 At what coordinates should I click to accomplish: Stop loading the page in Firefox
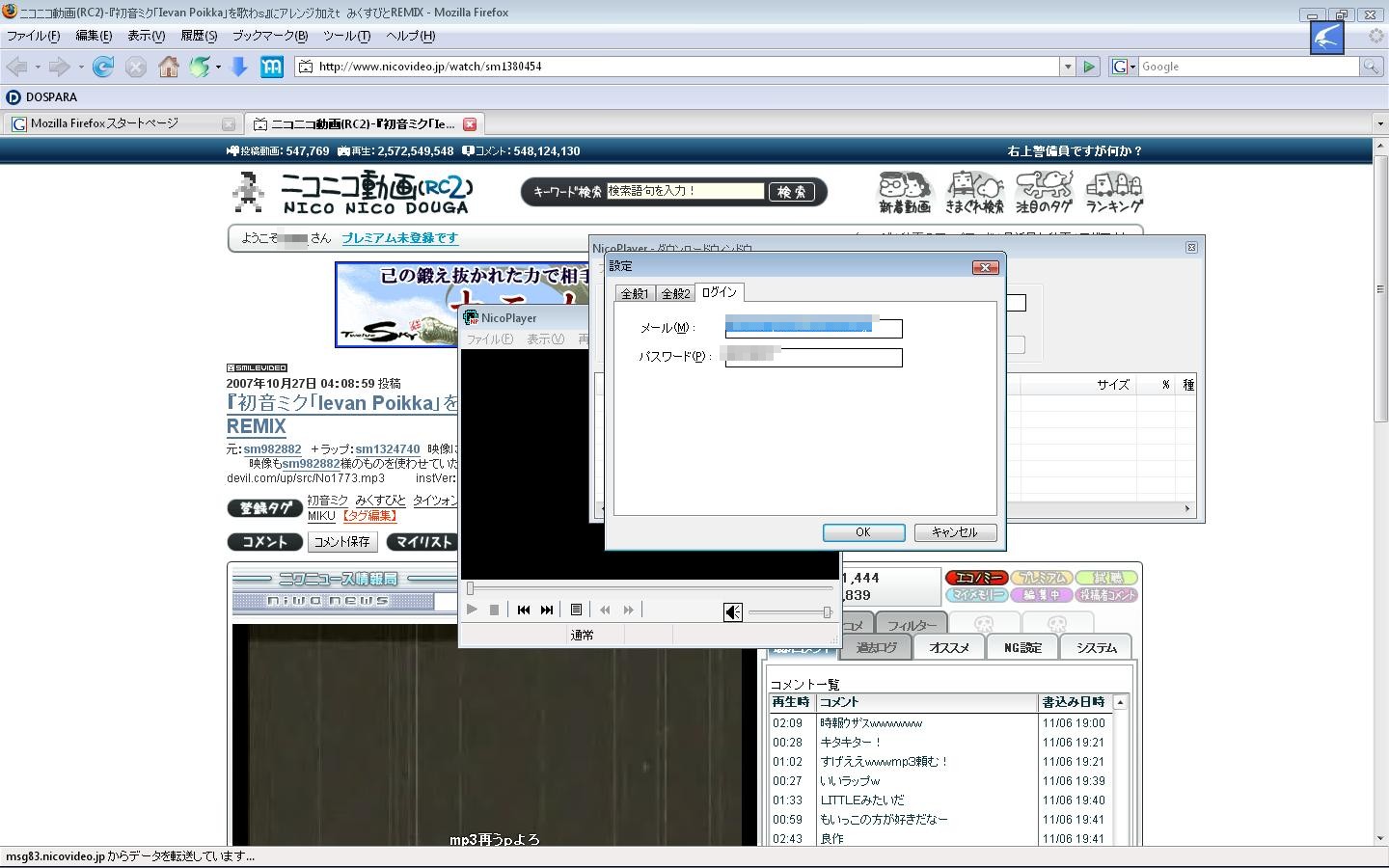tap(136, 67)
